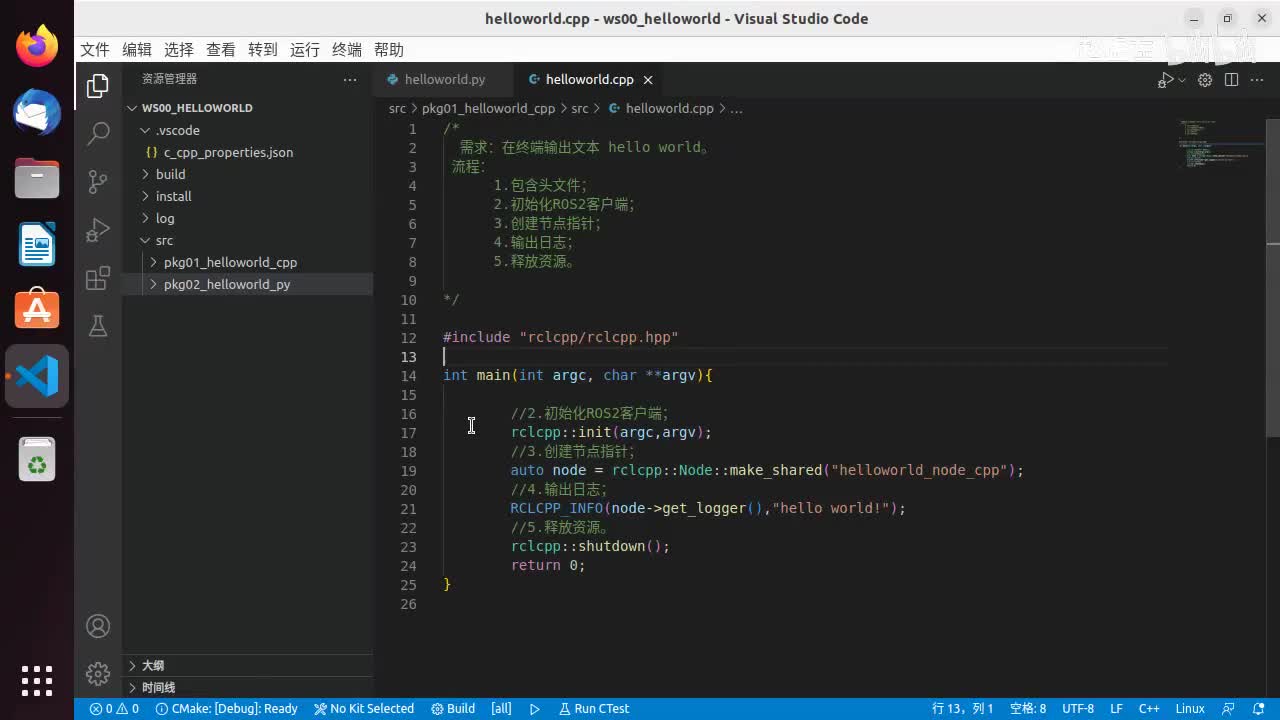Open the Accounts icon in activity bar
Screen dimensions: 1280x720
click(98, 626)
